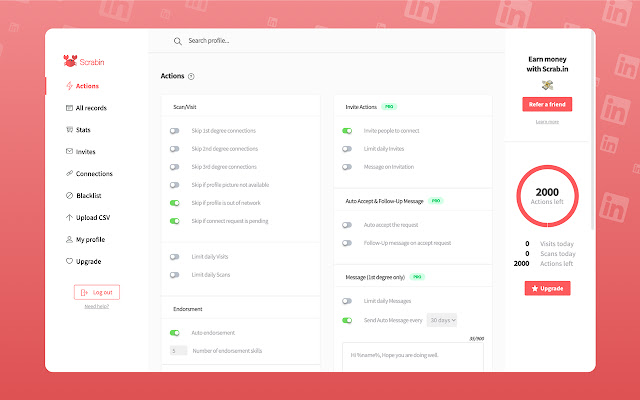Screen dimensions: 640x400
Task: Click the PRO badge beside Auto Accept
Action: (436, 201)
